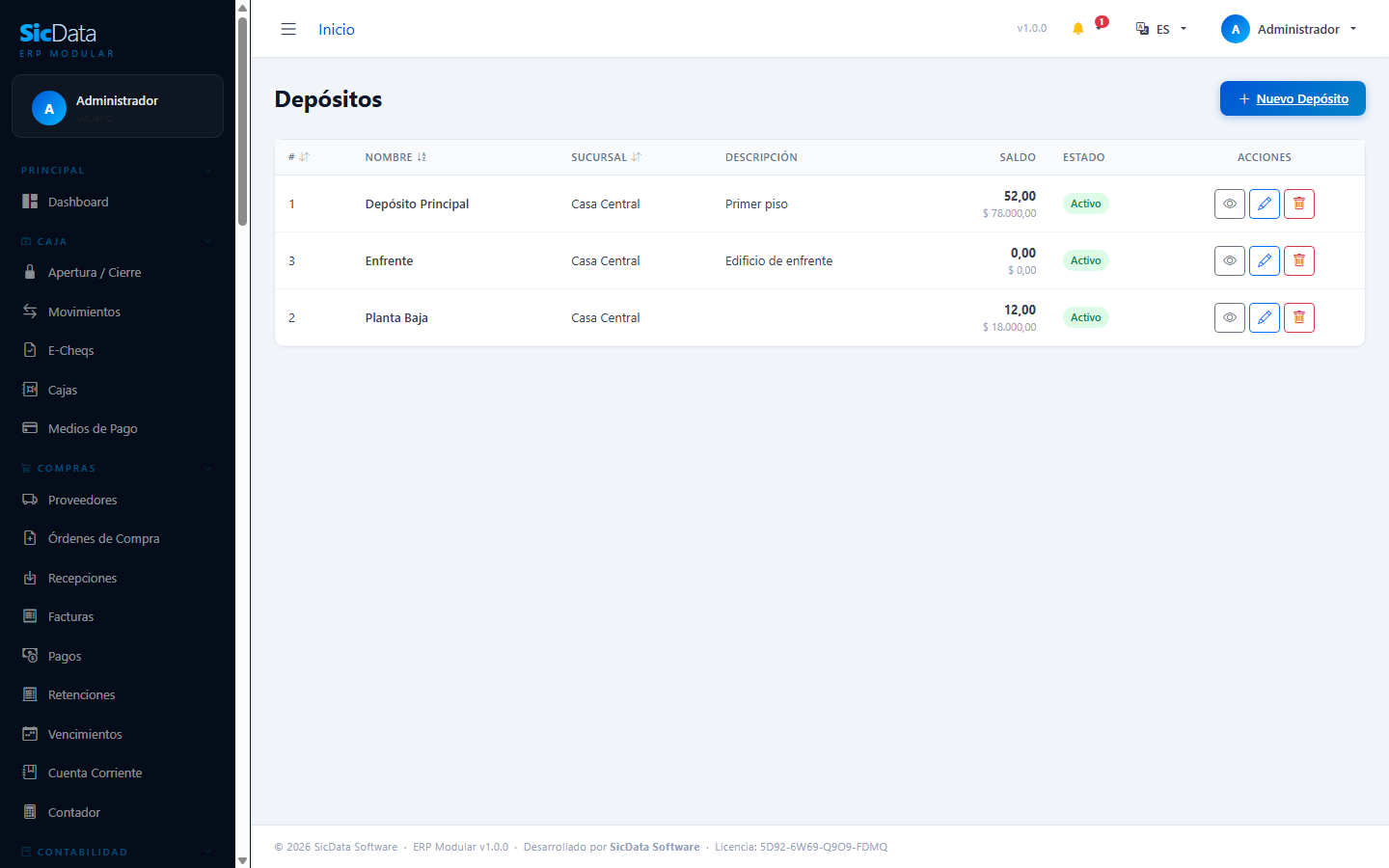Image resolution: width=1389 pixels, height=868 pixels.
Task: Click the sidebar vertical scrollbar
Action: tap(243, 121)
